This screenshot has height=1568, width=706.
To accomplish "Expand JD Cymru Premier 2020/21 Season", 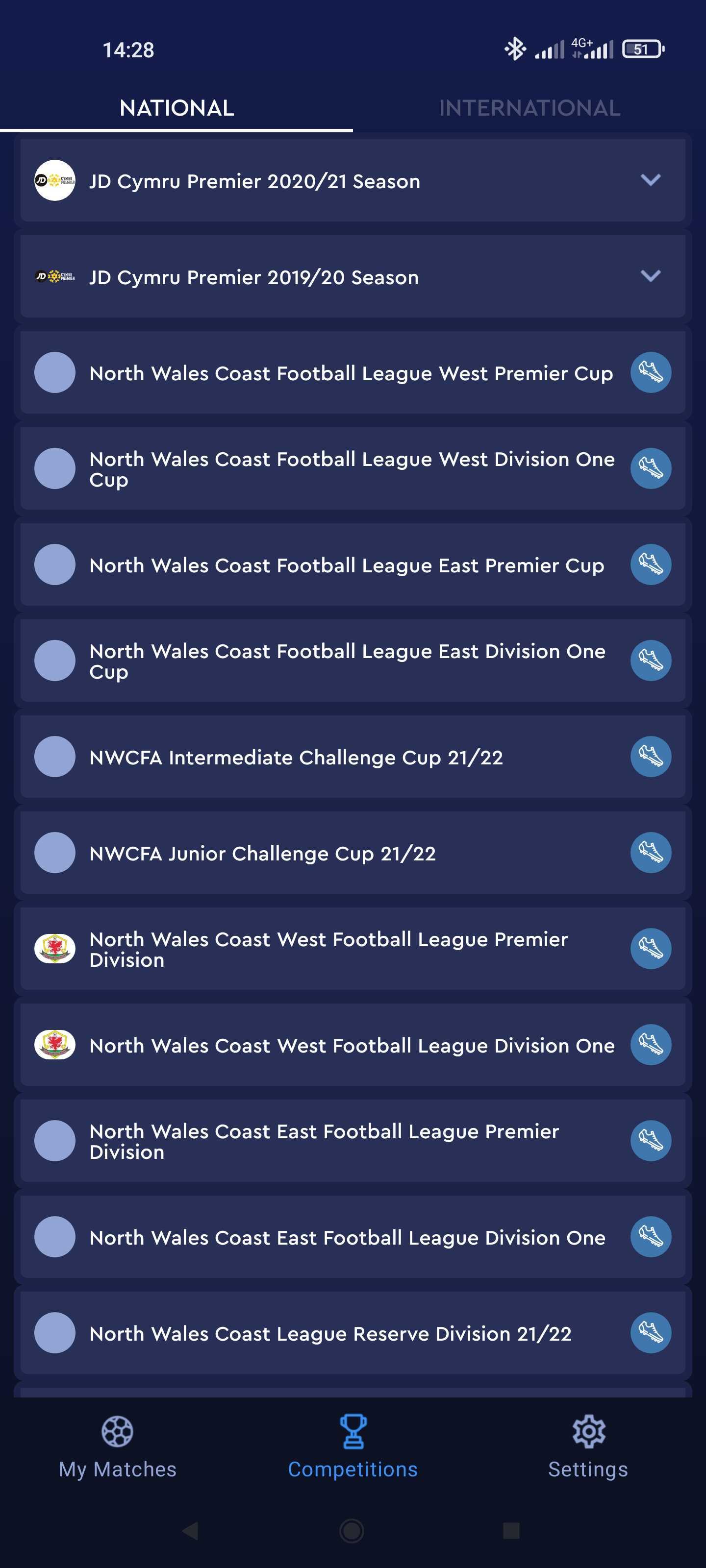I will tap(650, 180).
